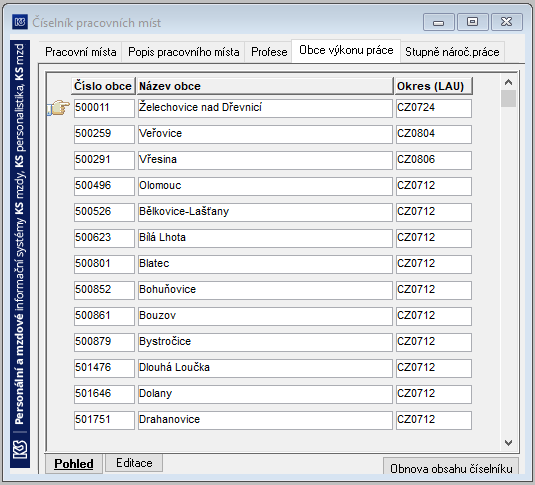Image resolution: width=535 pixels, height=485 pixels.
Task: Select the Bohuňovice name field
Action: pos(265,290)
